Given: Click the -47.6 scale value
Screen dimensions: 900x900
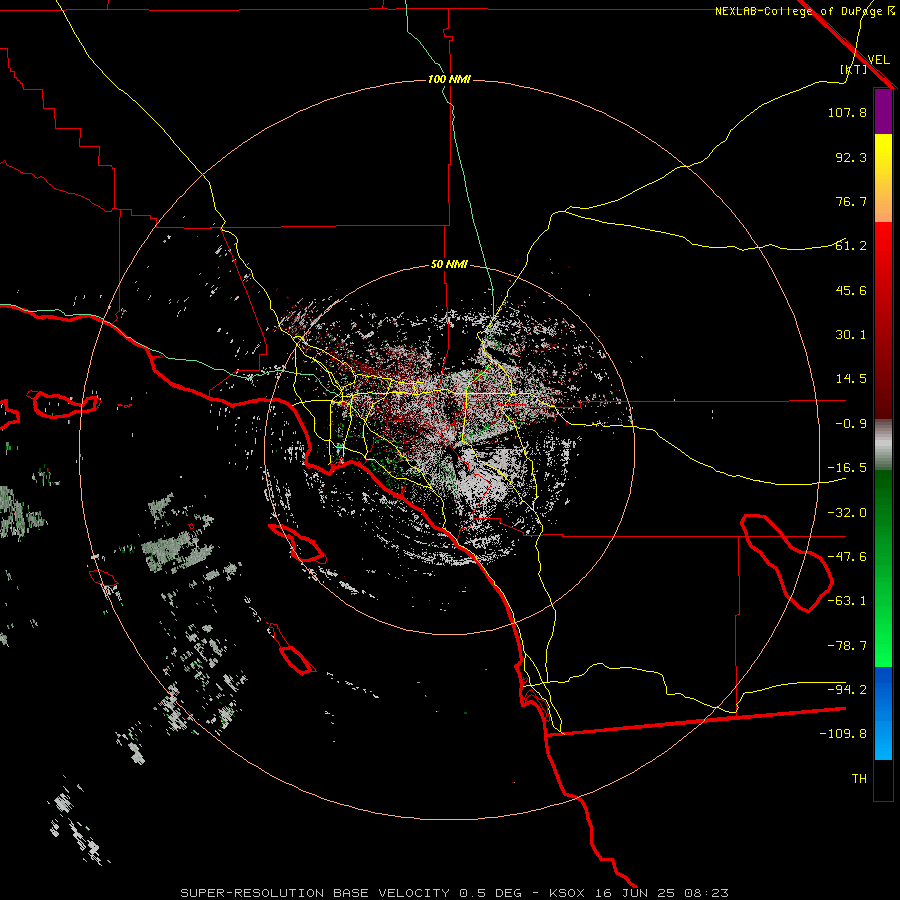Looking at the screenshot, I should coord(847,557).
